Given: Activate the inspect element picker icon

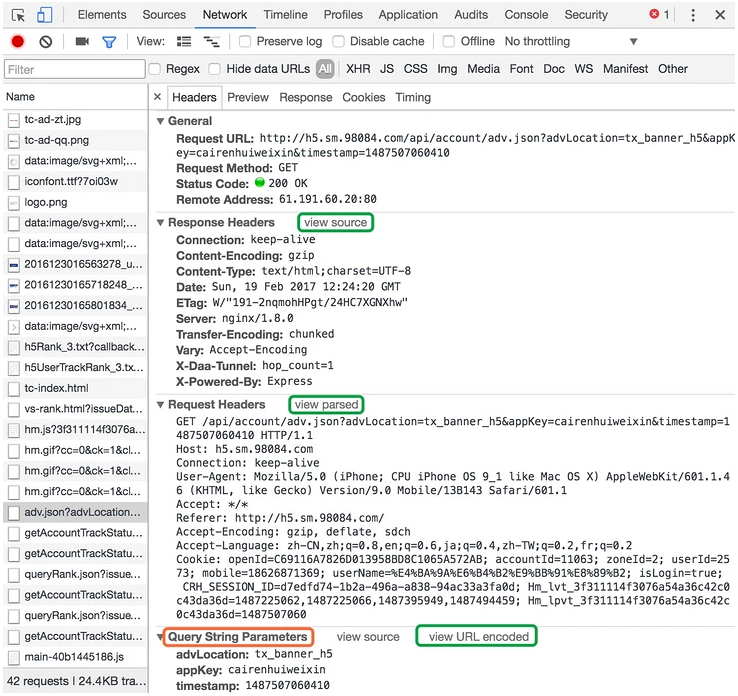Looking at the screenshot, I should click(x=18, y=16).
